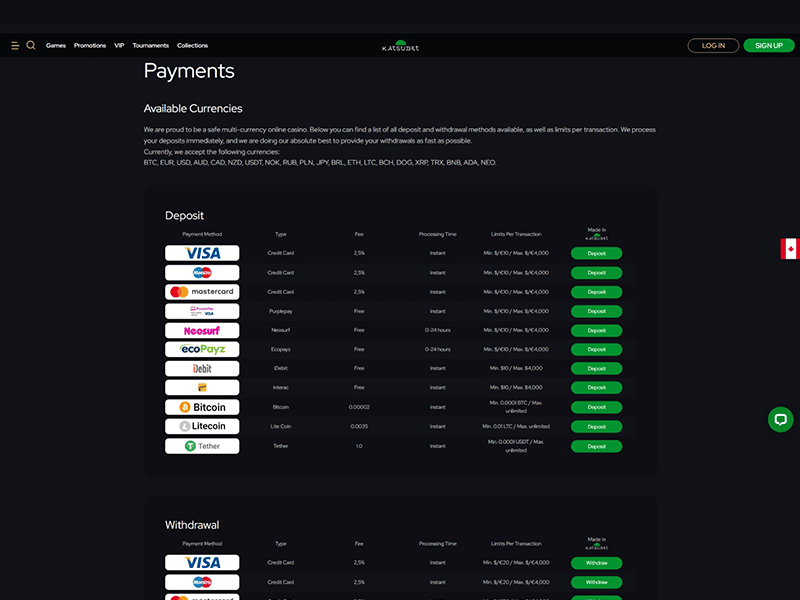800x600 pixels.
Task: Click Deposit button for Tether
Action: pyautogui.click(x=596, y=446)
